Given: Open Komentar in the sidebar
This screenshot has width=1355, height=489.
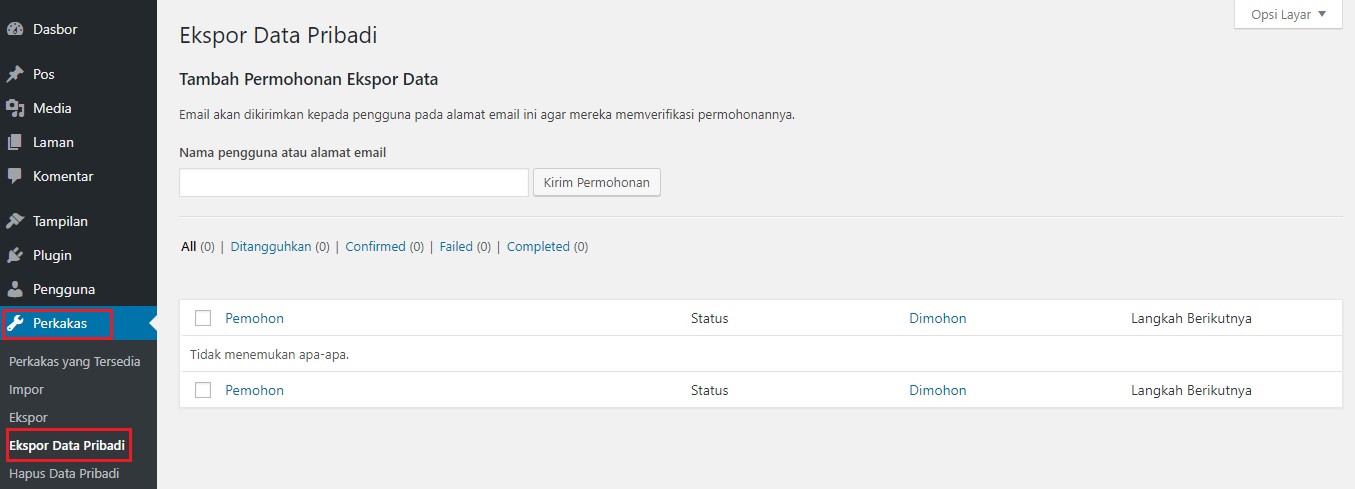Looking at the screenshot, I should coord(63,176).
